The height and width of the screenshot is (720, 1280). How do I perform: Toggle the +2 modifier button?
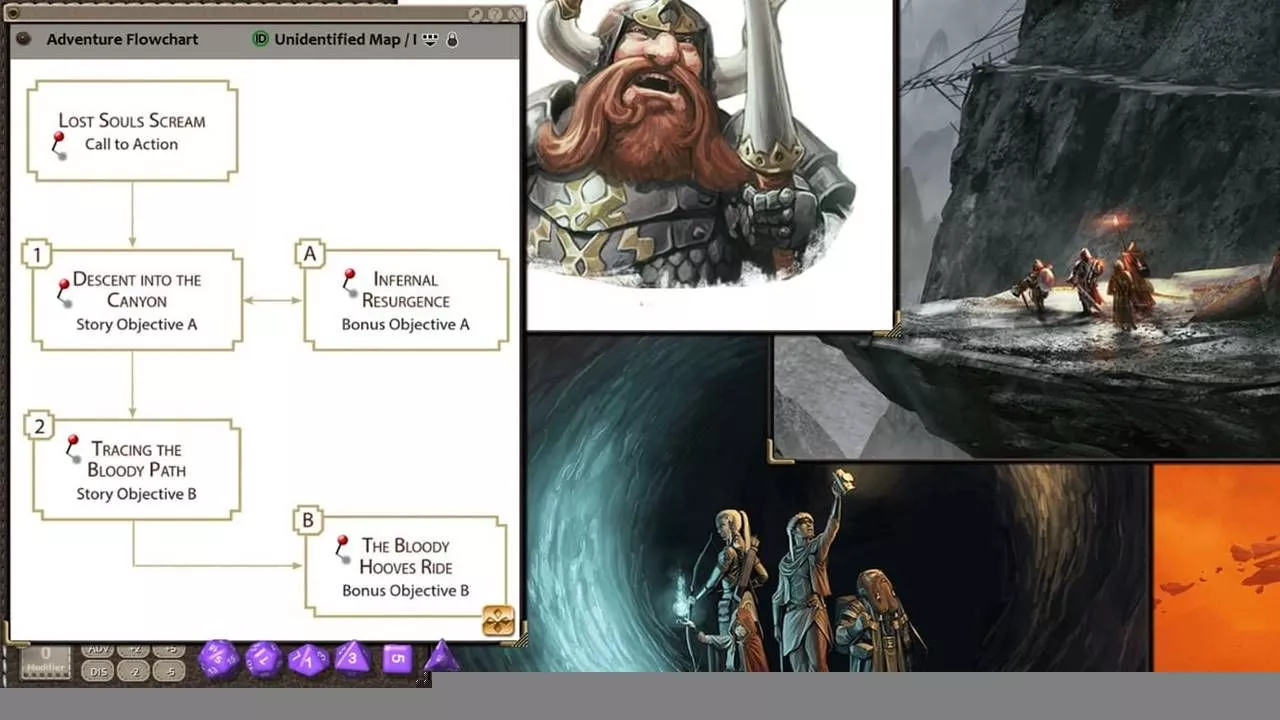(x=135, y=649)
